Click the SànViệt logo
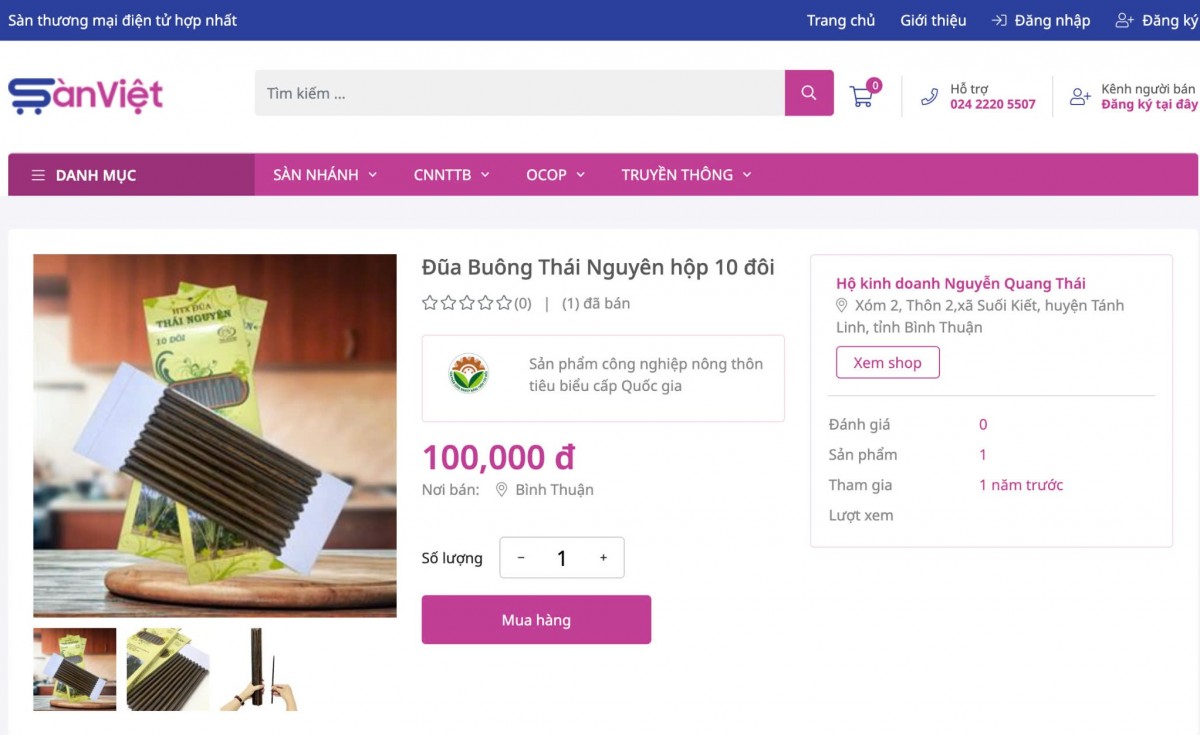1200x735 pixels. [x=85, y=95]
